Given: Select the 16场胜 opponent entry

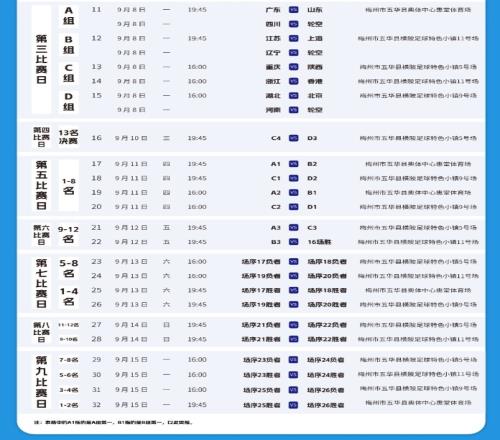Looking at the screenshot, I should click(319, 242).
